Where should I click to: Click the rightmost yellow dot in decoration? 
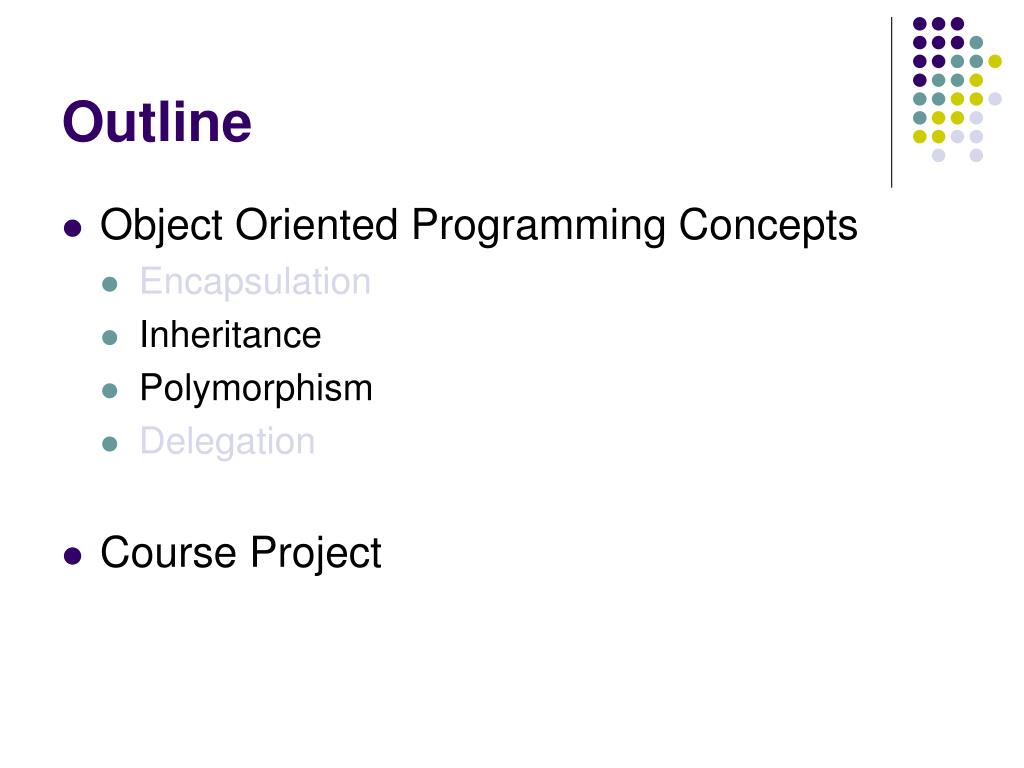click(995, 61)
